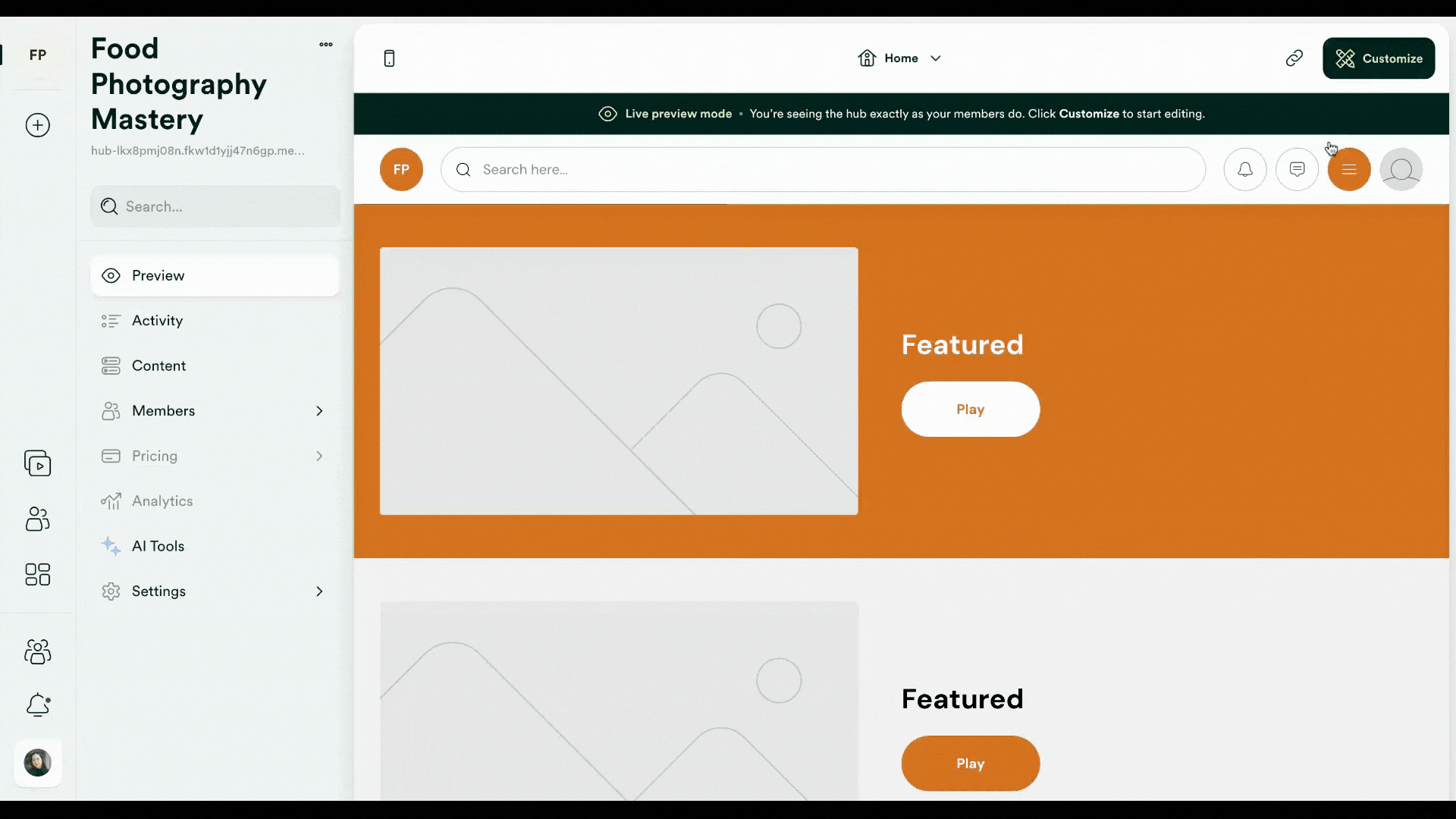Click the user profile photo at bottom left

click(37, 763)
